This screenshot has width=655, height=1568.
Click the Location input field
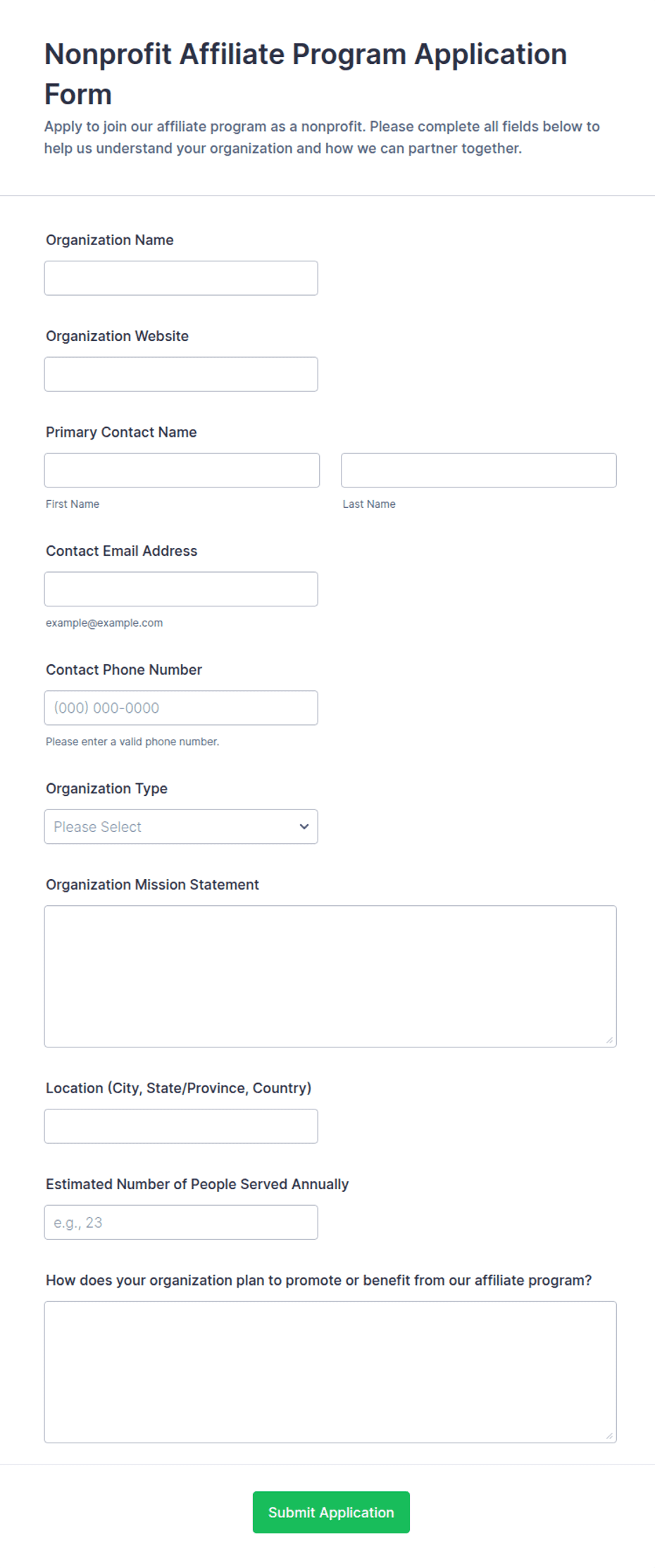tap(181, 1126)
